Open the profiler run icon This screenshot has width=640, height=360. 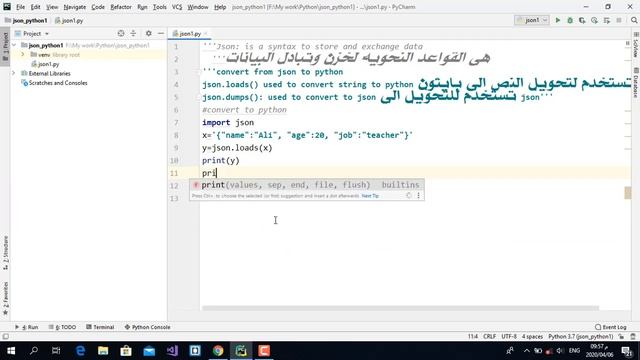[x=594, y=20]
